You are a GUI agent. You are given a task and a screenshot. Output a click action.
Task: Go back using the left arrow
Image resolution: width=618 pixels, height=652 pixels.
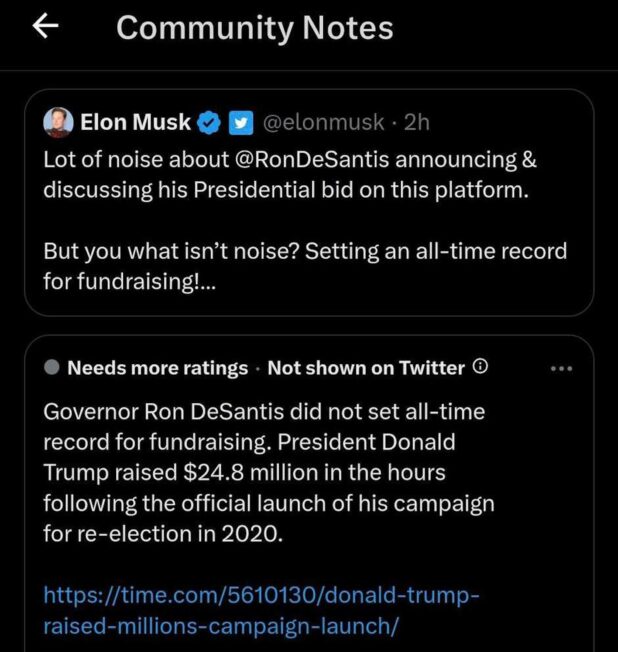coord(44,28)
